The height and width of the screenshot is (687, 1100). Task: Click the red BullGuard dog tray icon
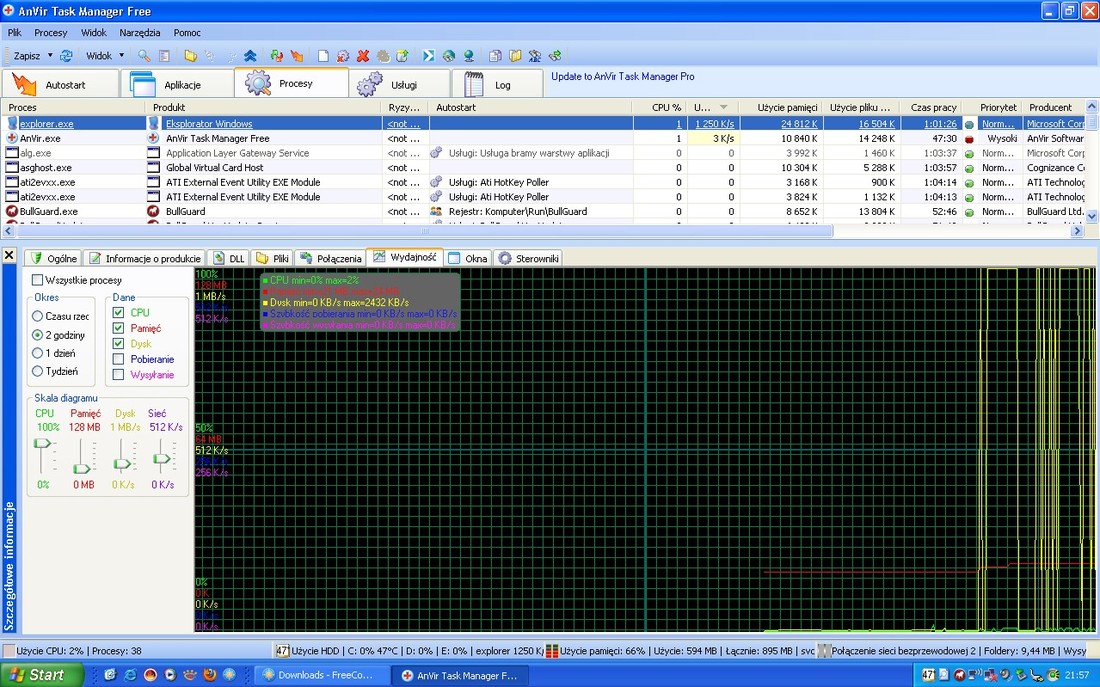(960, 675)
